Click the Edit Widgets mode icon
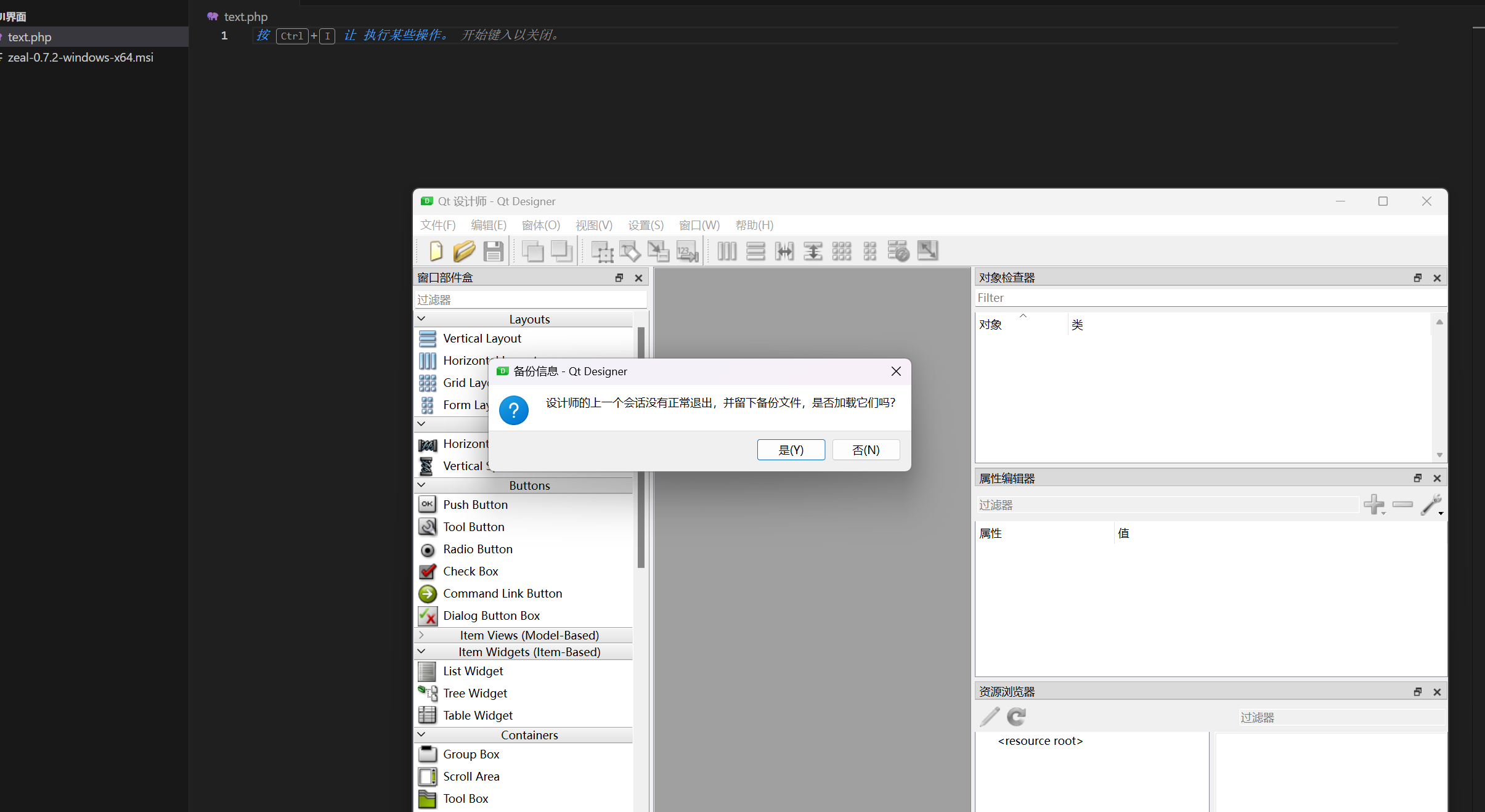This screenshot has width=1485, height=812. point(602,251)
